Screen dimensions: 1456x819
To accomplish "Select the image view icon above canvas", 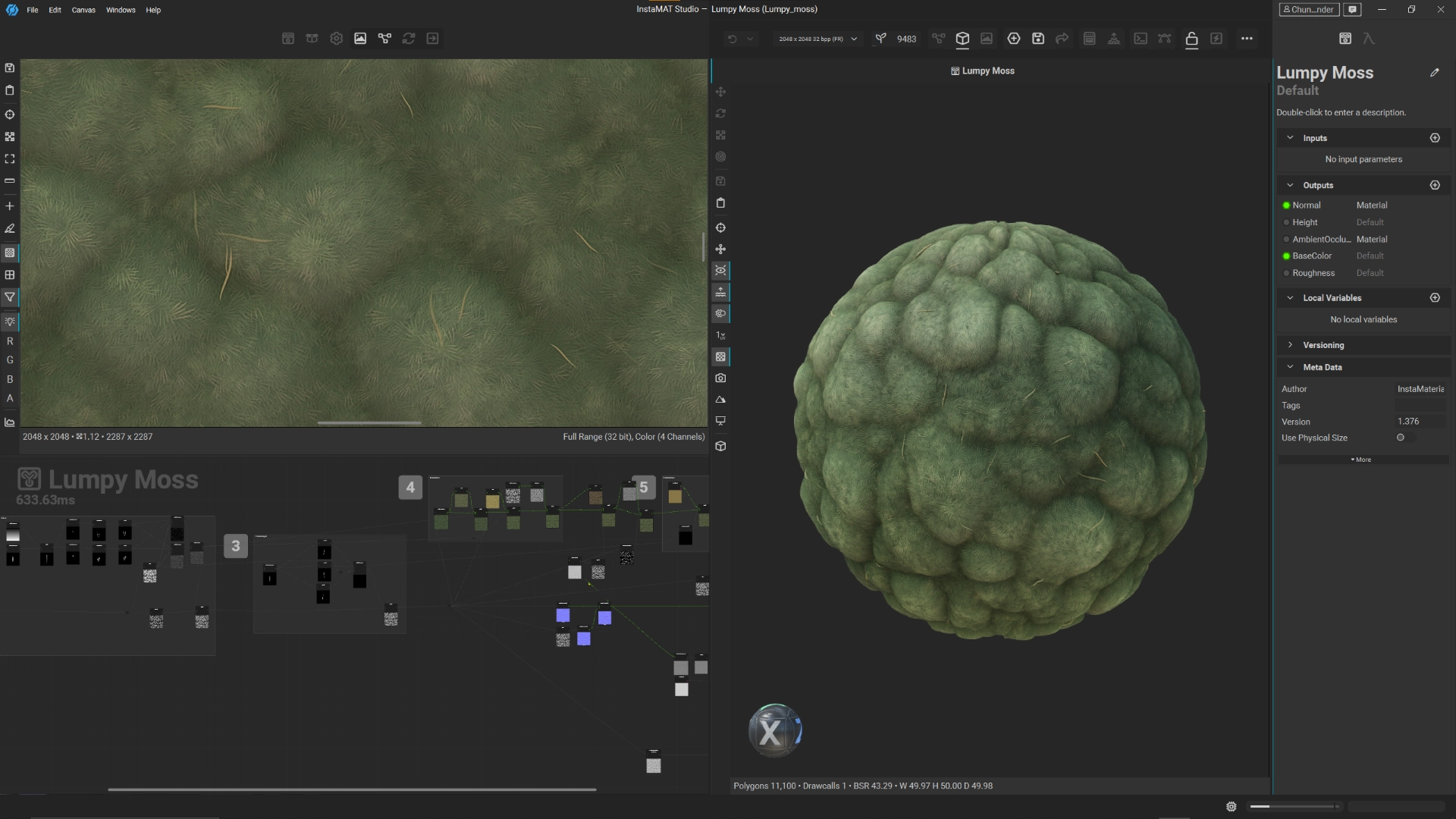I will tap(360, 39).
